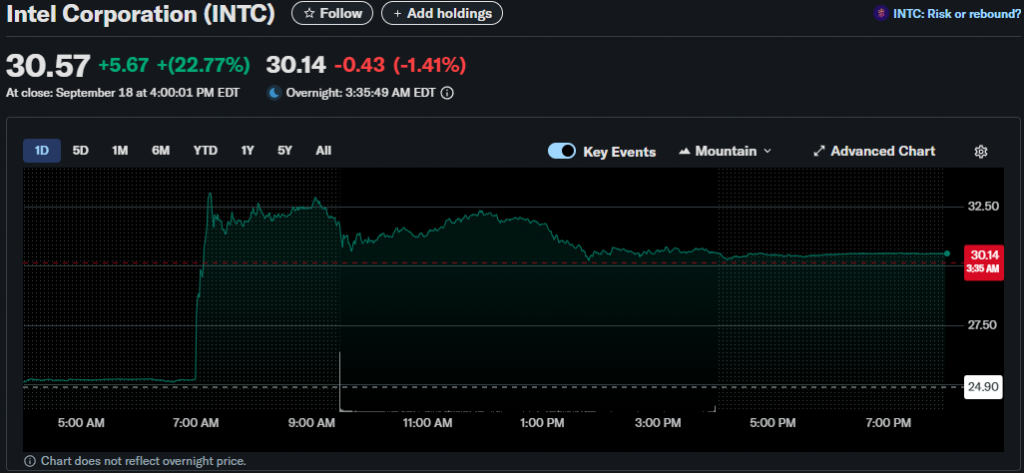Click the 5:00 AM time label
The height and width of the screenshot is (473, 1024).
(x=80, y=423)
